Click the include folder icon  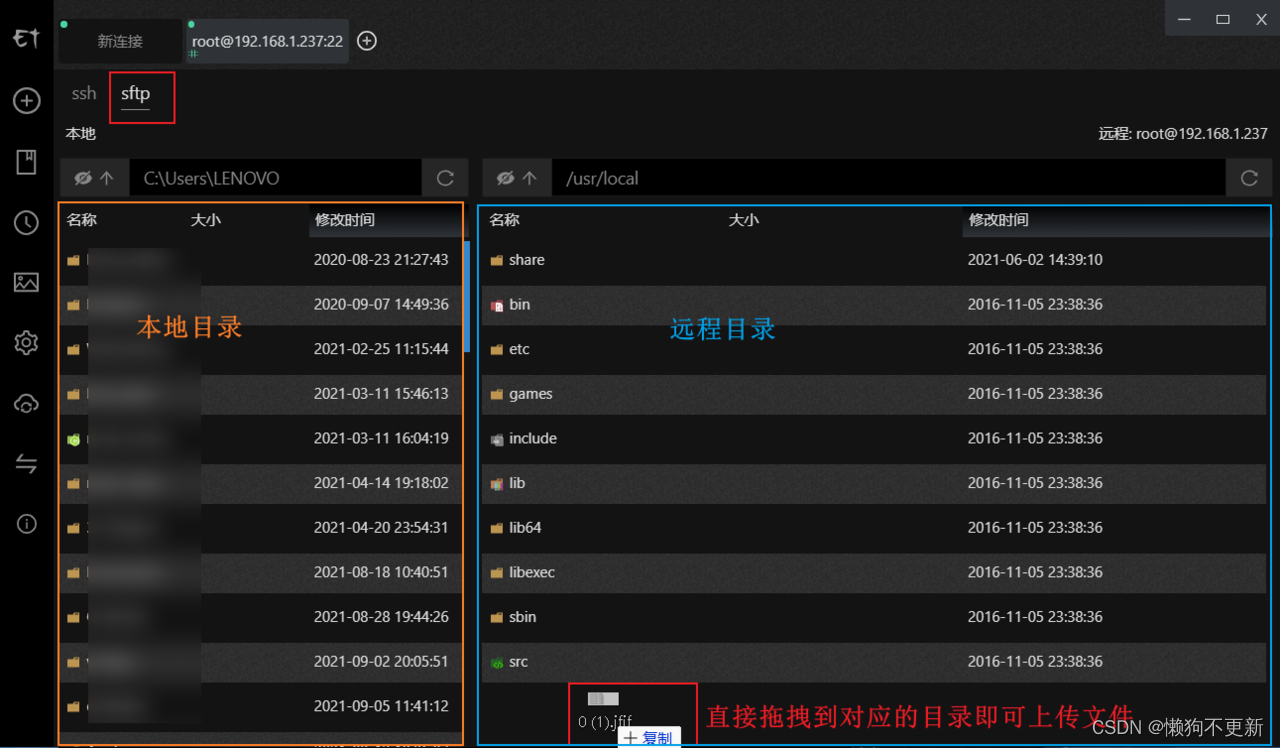(x=497, y=439)
